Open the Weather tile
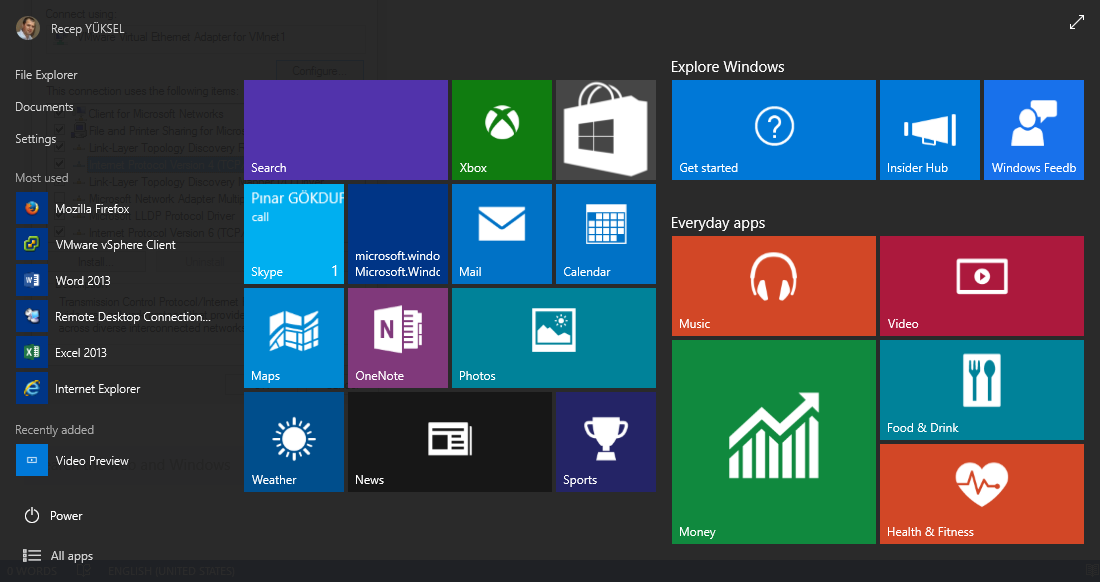Viewport: 1100px width, 582px height. [294, 442]
